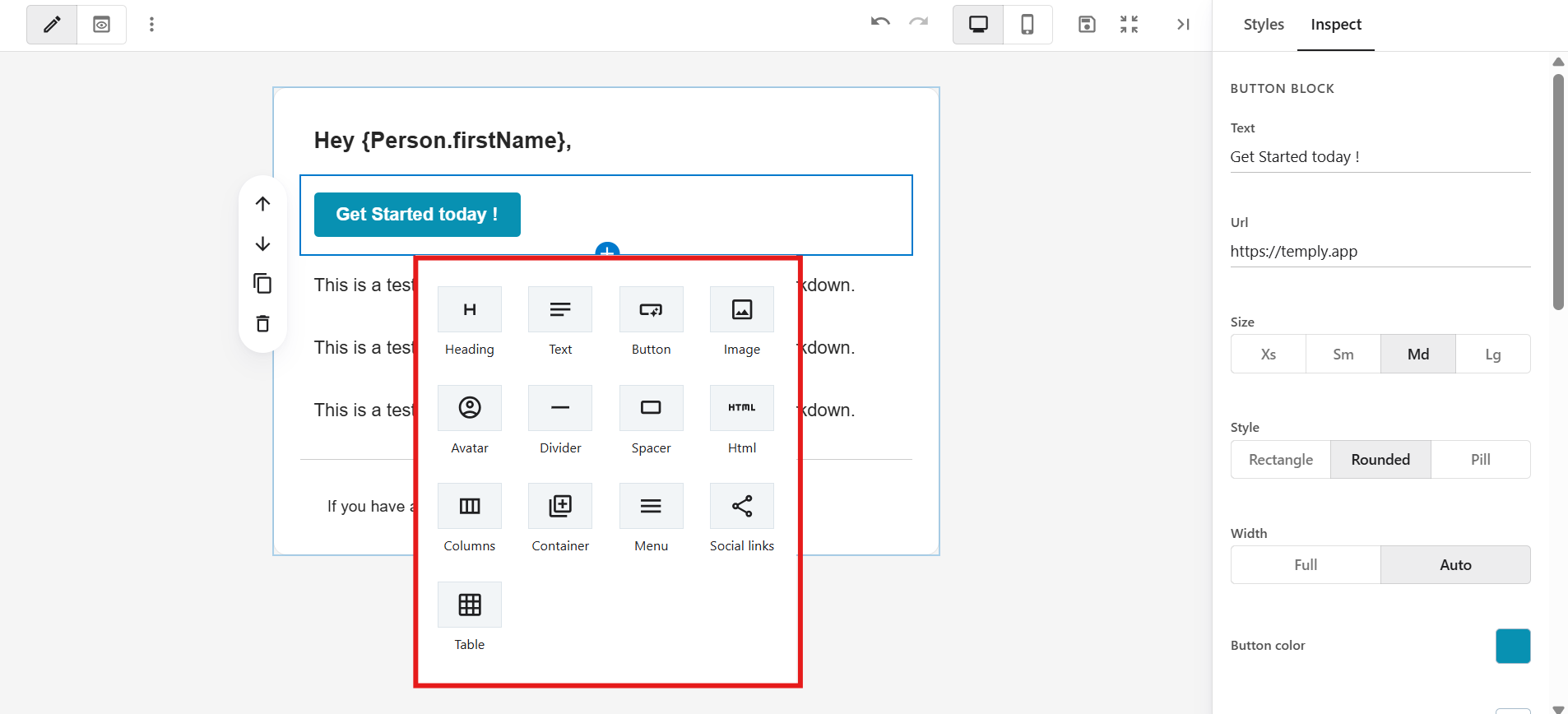This screenshot has width=1568, height=714.
Task: Set button size to Lg
Action: coord(1493,354)
